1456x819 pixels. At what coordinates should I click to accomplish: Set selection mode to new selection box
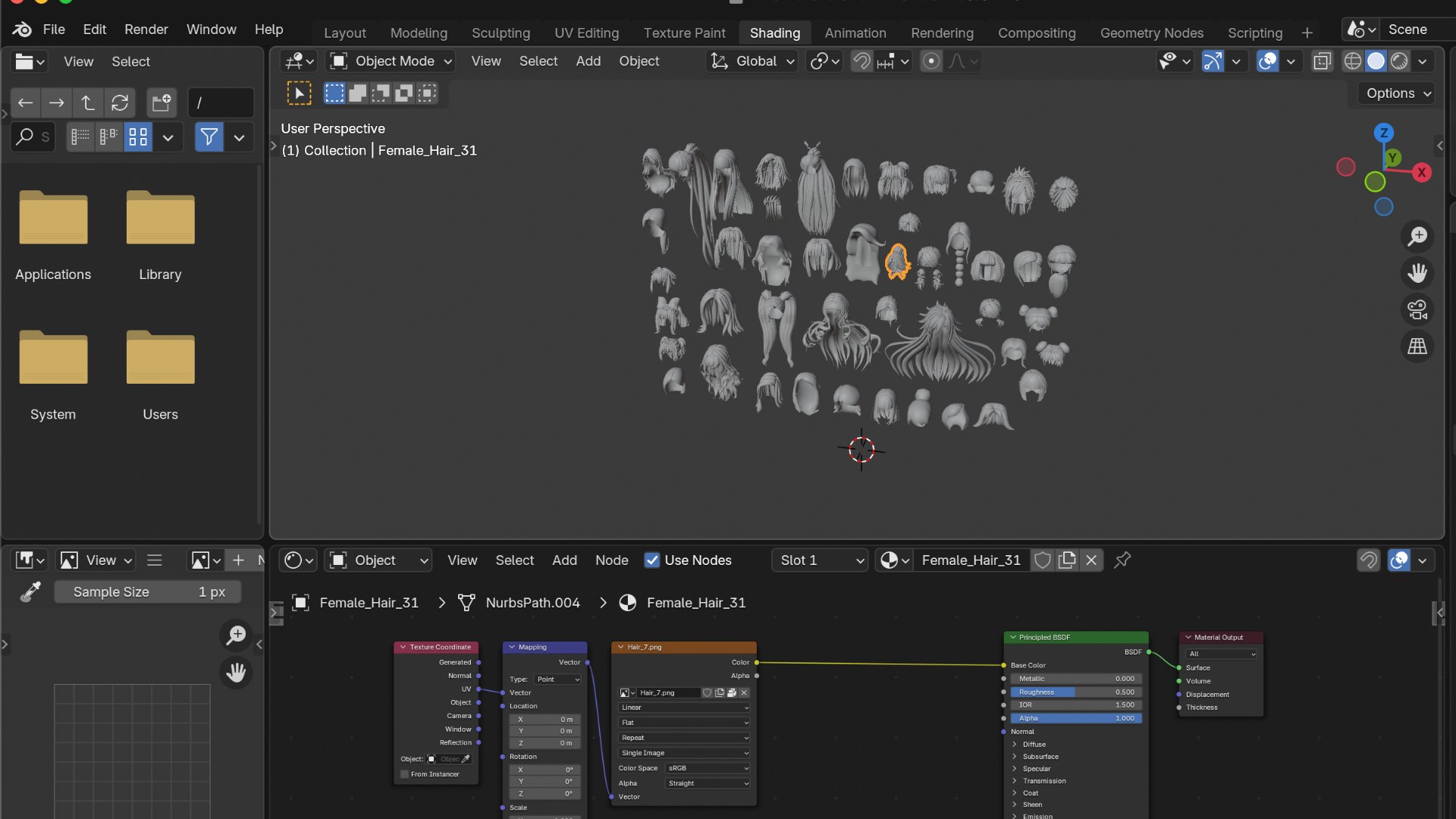pyautogui.click(x=334, y=93)
